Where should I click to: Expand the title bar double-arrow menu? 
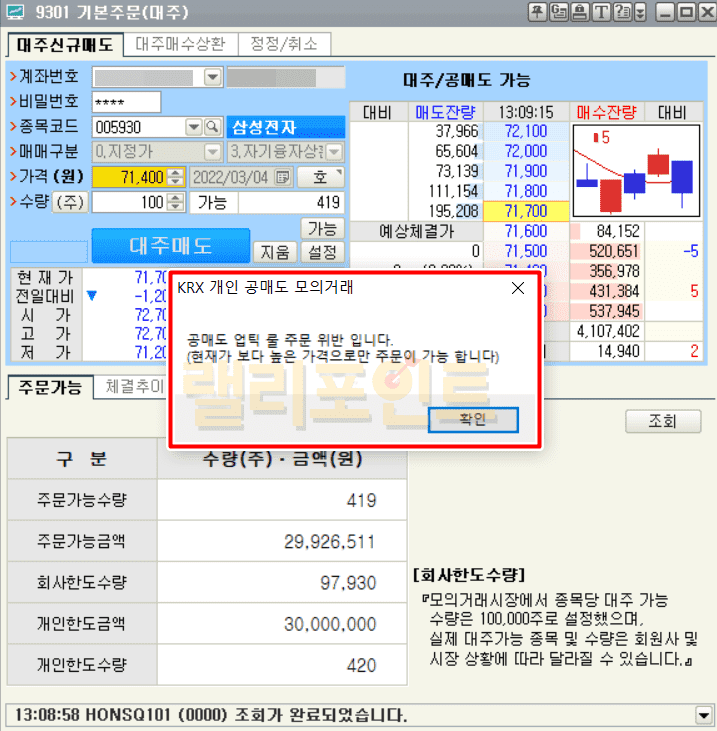[640, 13]
